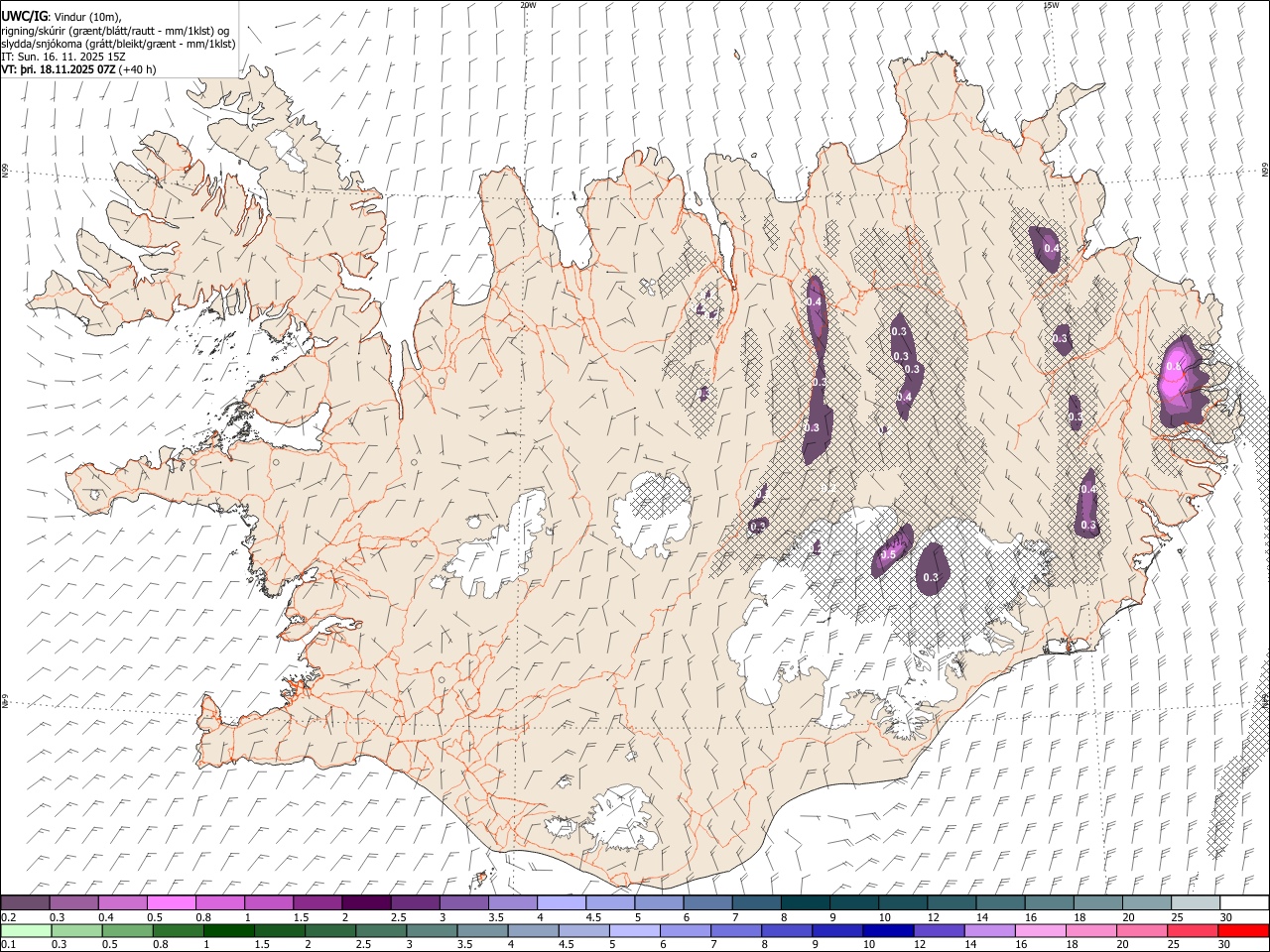Image resolution: width=1270 pixels, height=952 pixels.
Task: Click the 4 light lavender swatch in upper legend row
Action: pos(562,903)
